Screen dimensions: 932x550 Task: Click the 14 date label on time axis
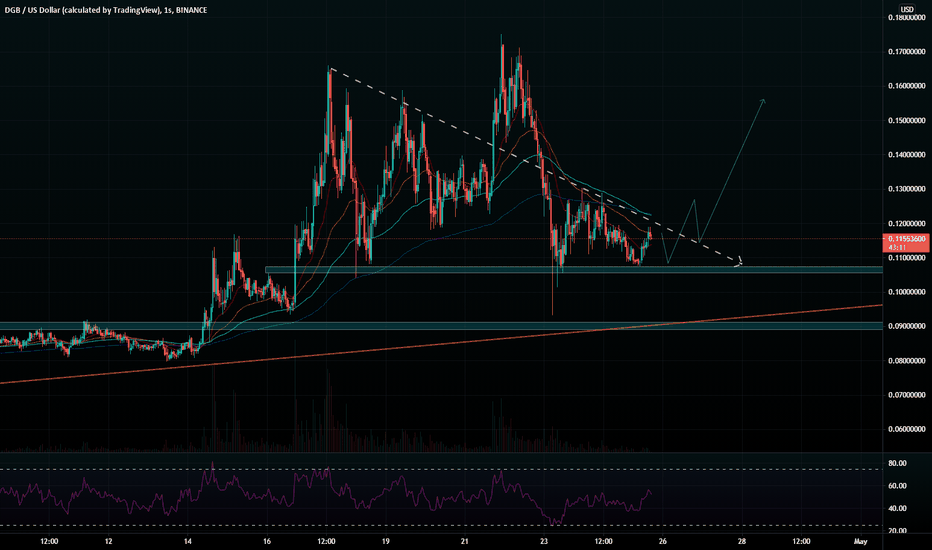pyautogui.click(x=188, y=542)
